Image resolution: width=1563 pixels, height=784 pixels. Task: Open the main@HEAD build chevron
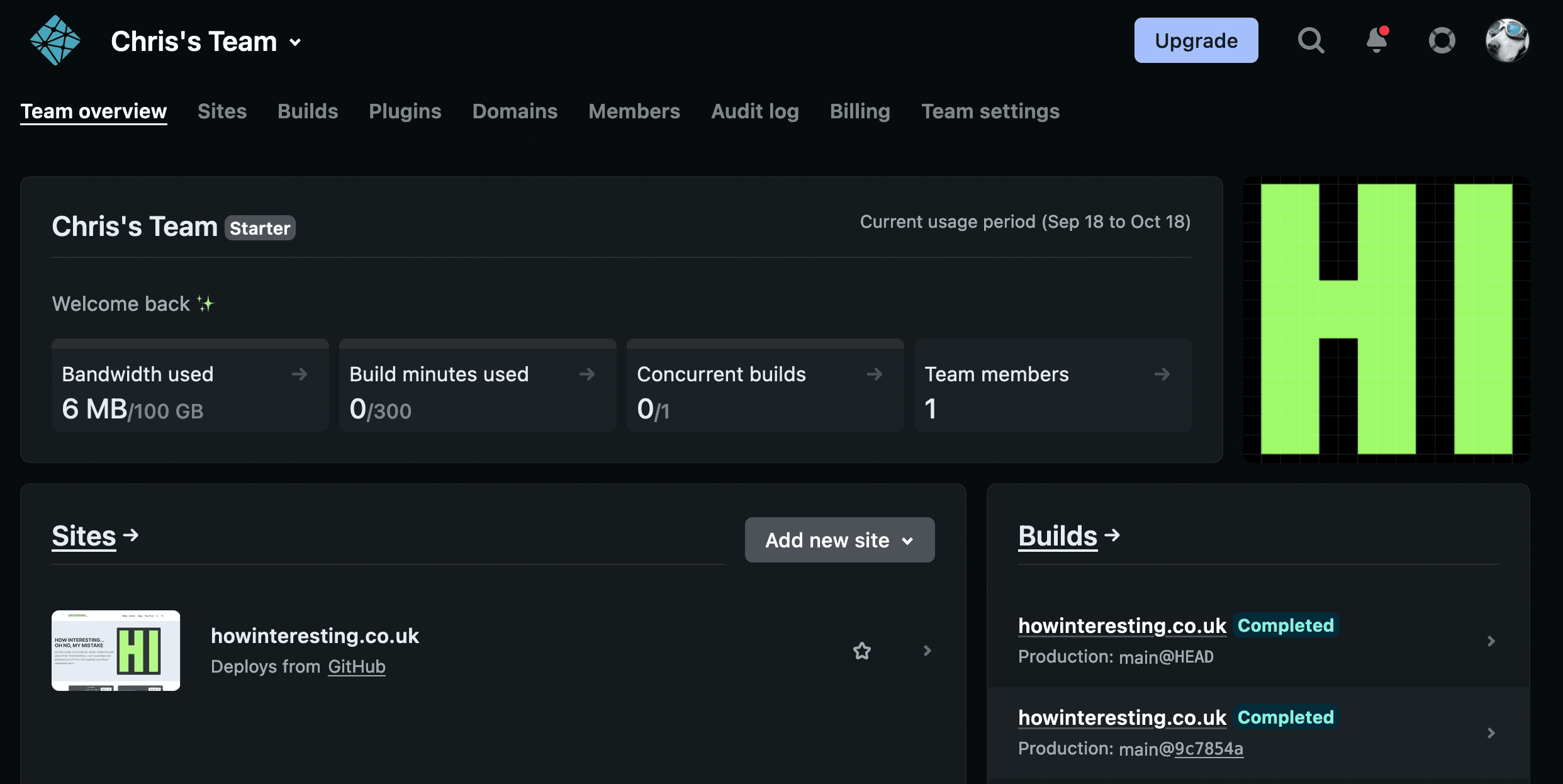click(x=1491, y=641)
